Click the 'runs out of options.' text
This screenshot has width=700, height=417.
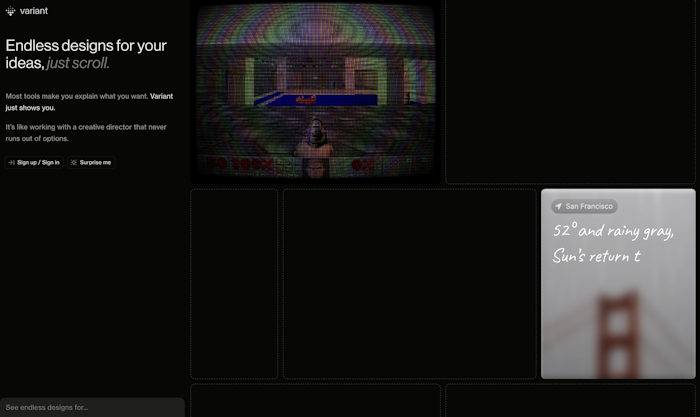37,138
